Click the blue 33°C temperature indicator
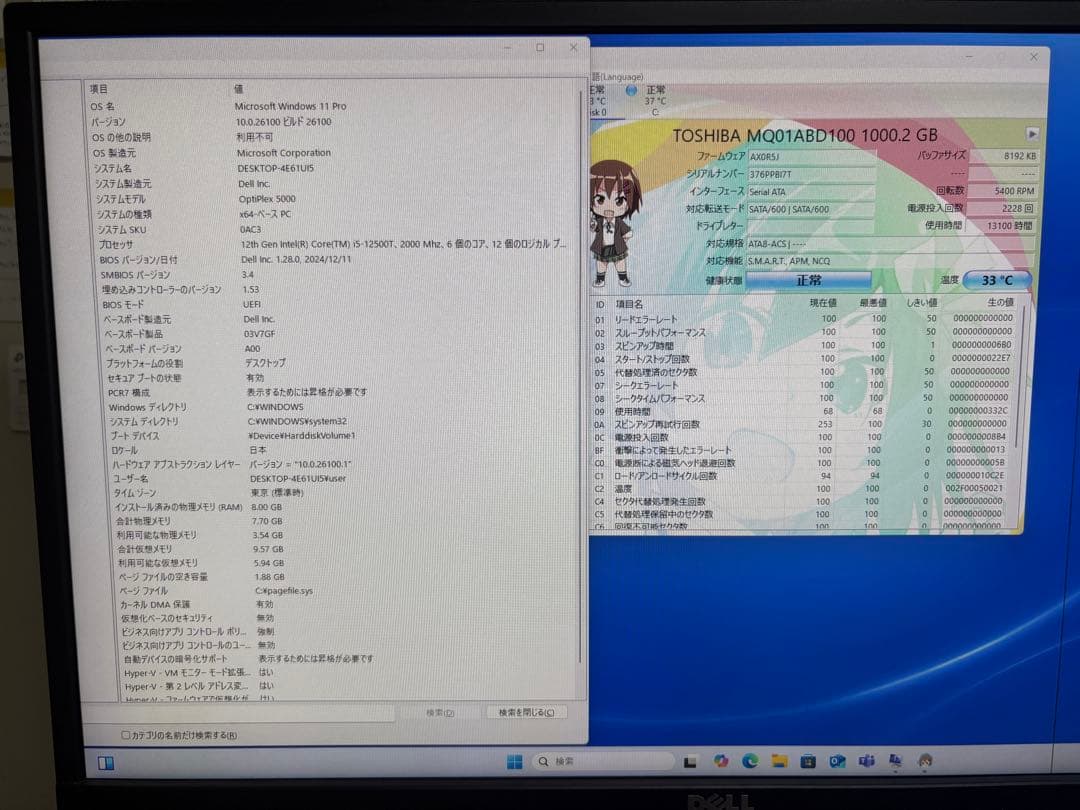Image resolution: width=1080 pixels, height=810 pixels. (x=997, y=281)
